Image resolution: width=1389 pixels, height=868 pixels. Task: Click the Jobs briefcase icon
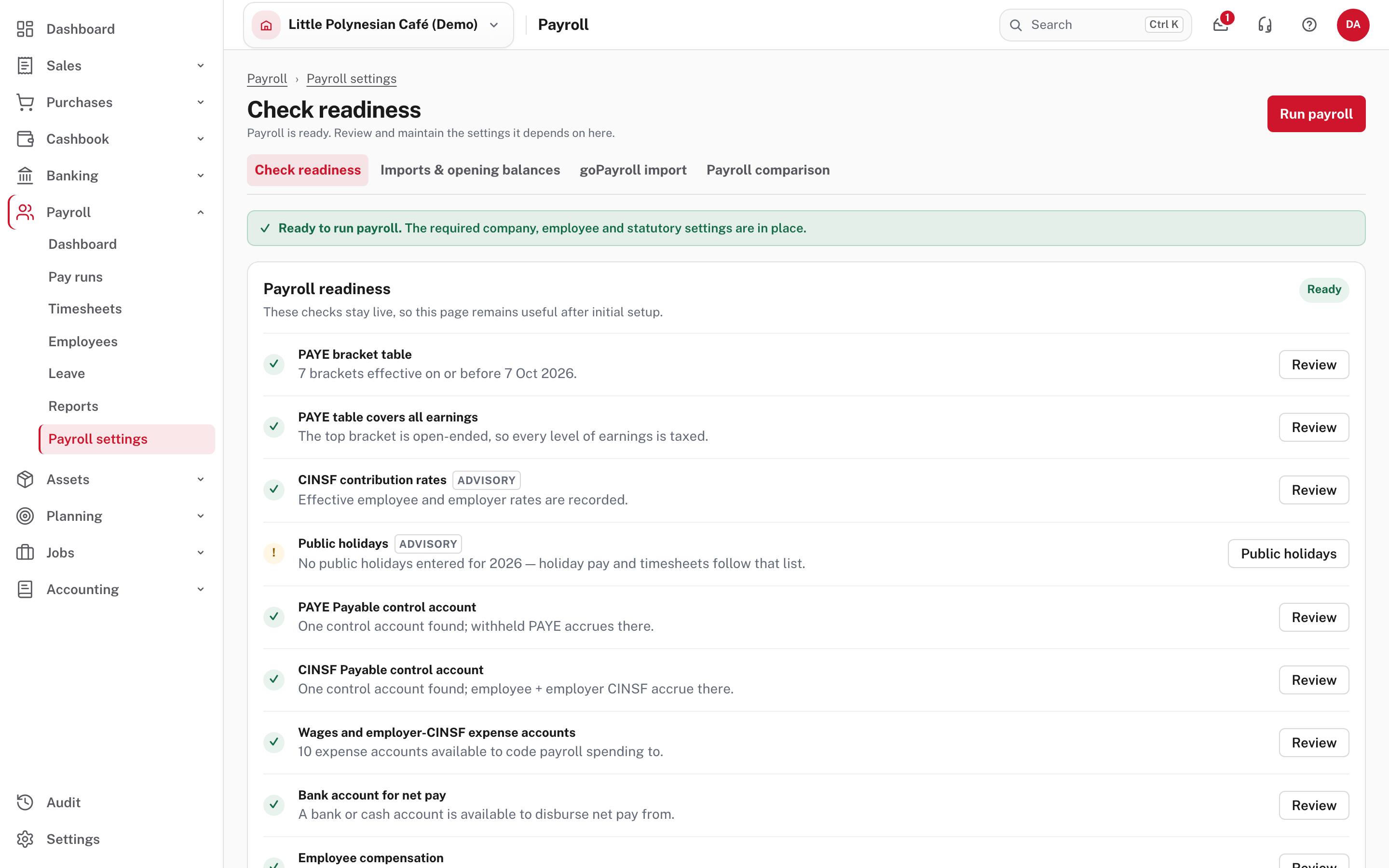tap(25, 553)
